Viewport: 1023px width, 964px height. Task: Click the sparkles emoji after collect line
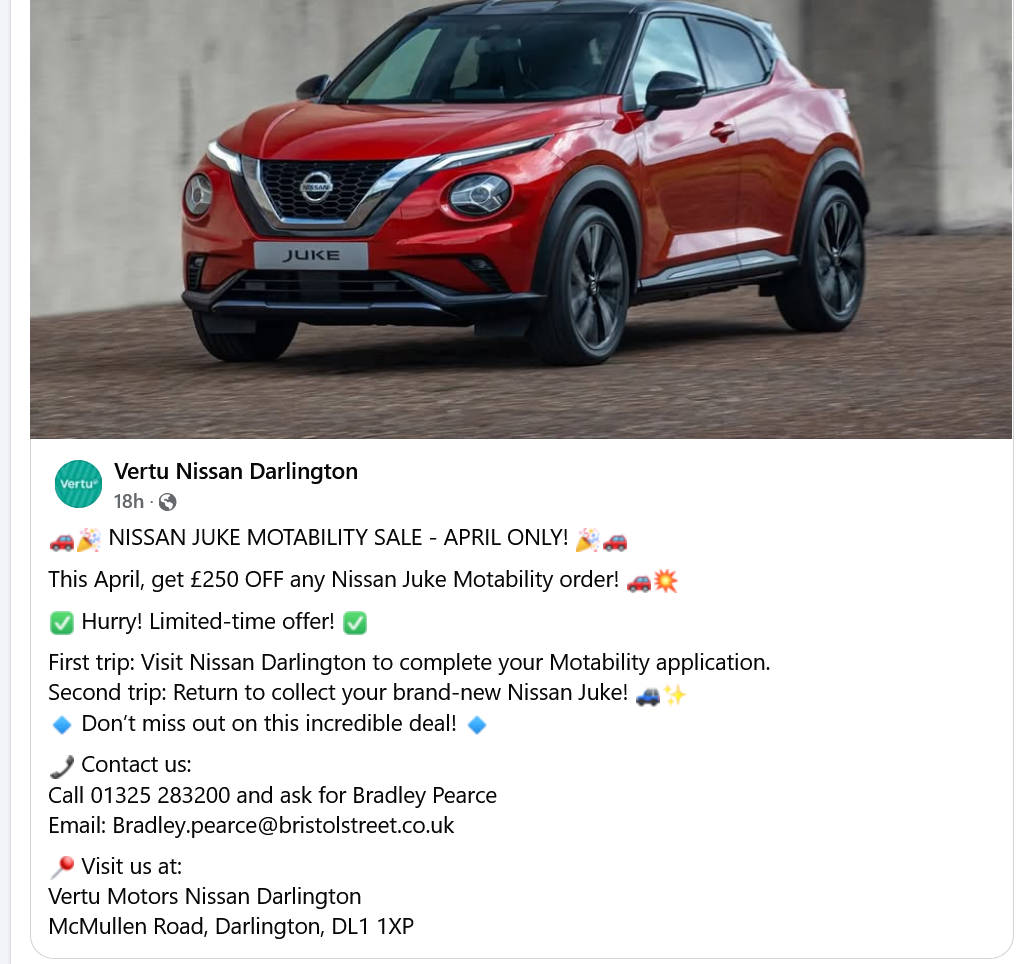(675, 695)
